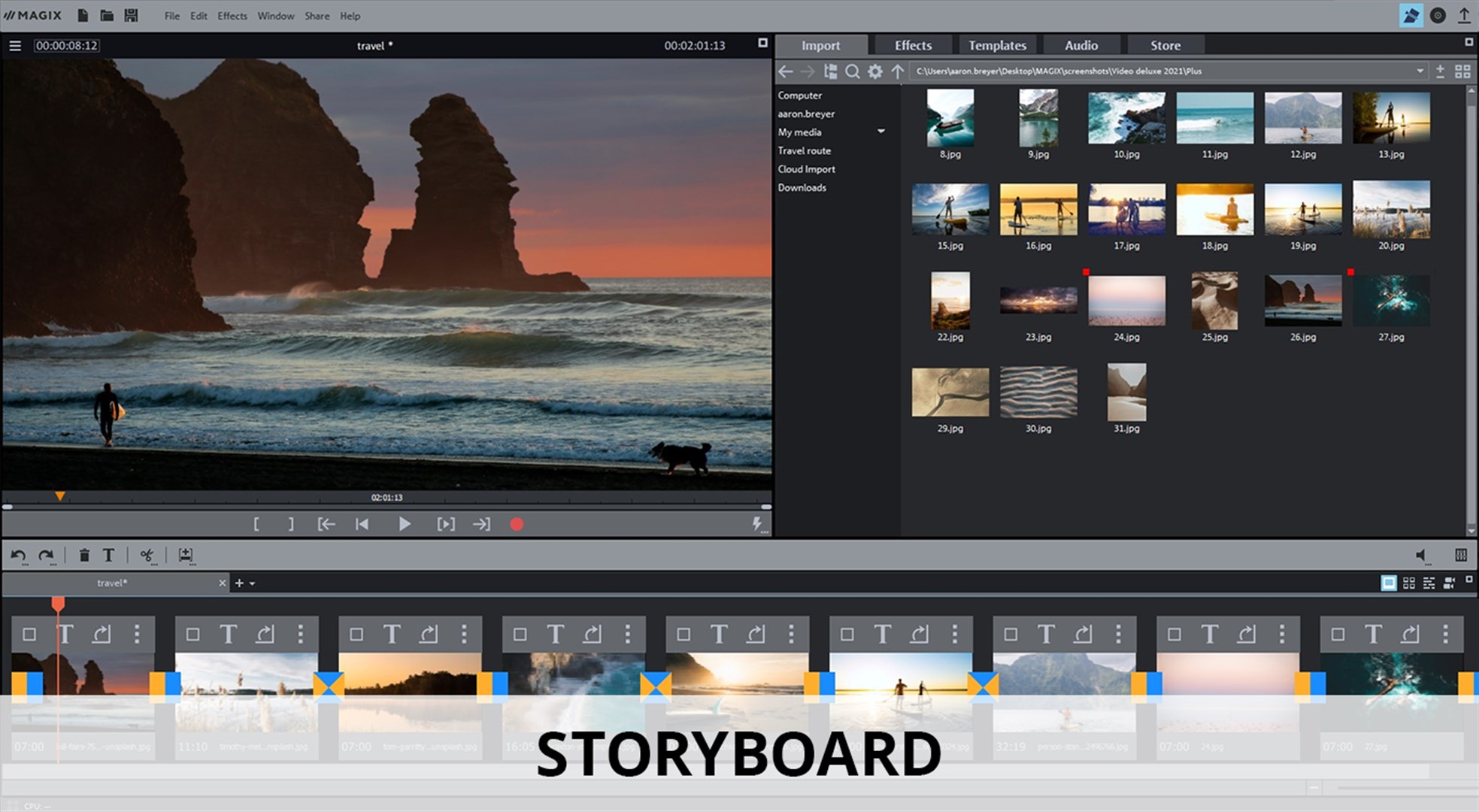The height and width of the screenshot is (812, 1479).
Task: Toggle the folder tree view icon
Action: (831, 71)
